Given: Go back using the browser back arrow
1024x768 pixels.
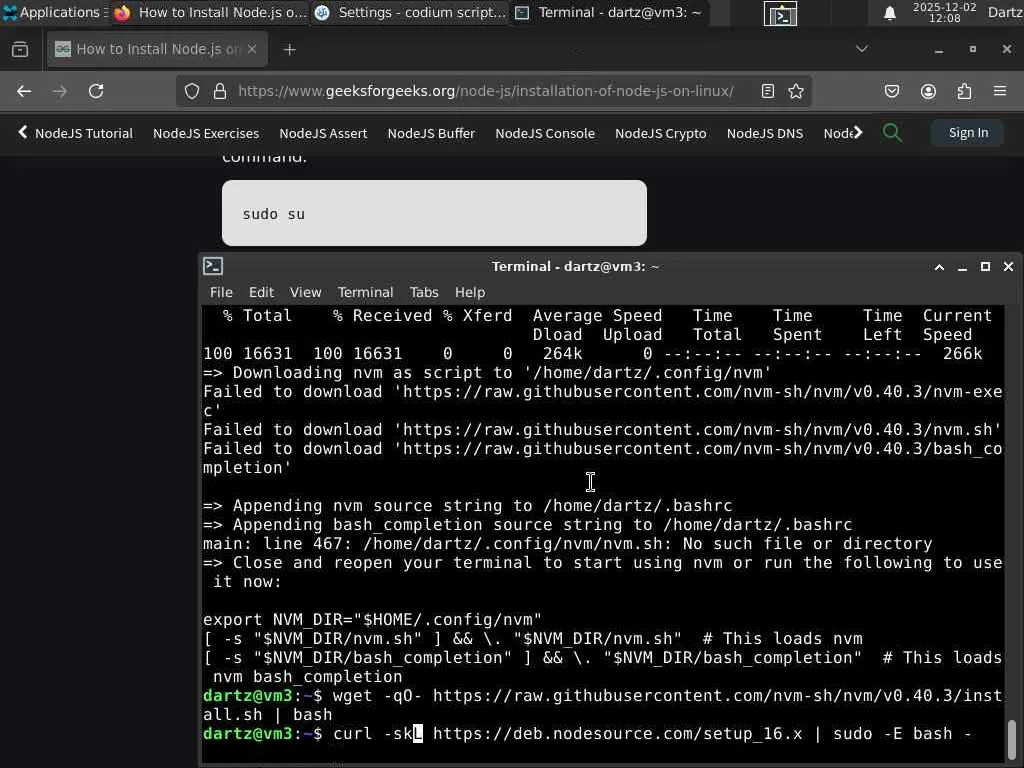Looking at the screenshot, I should click(24, 91).
